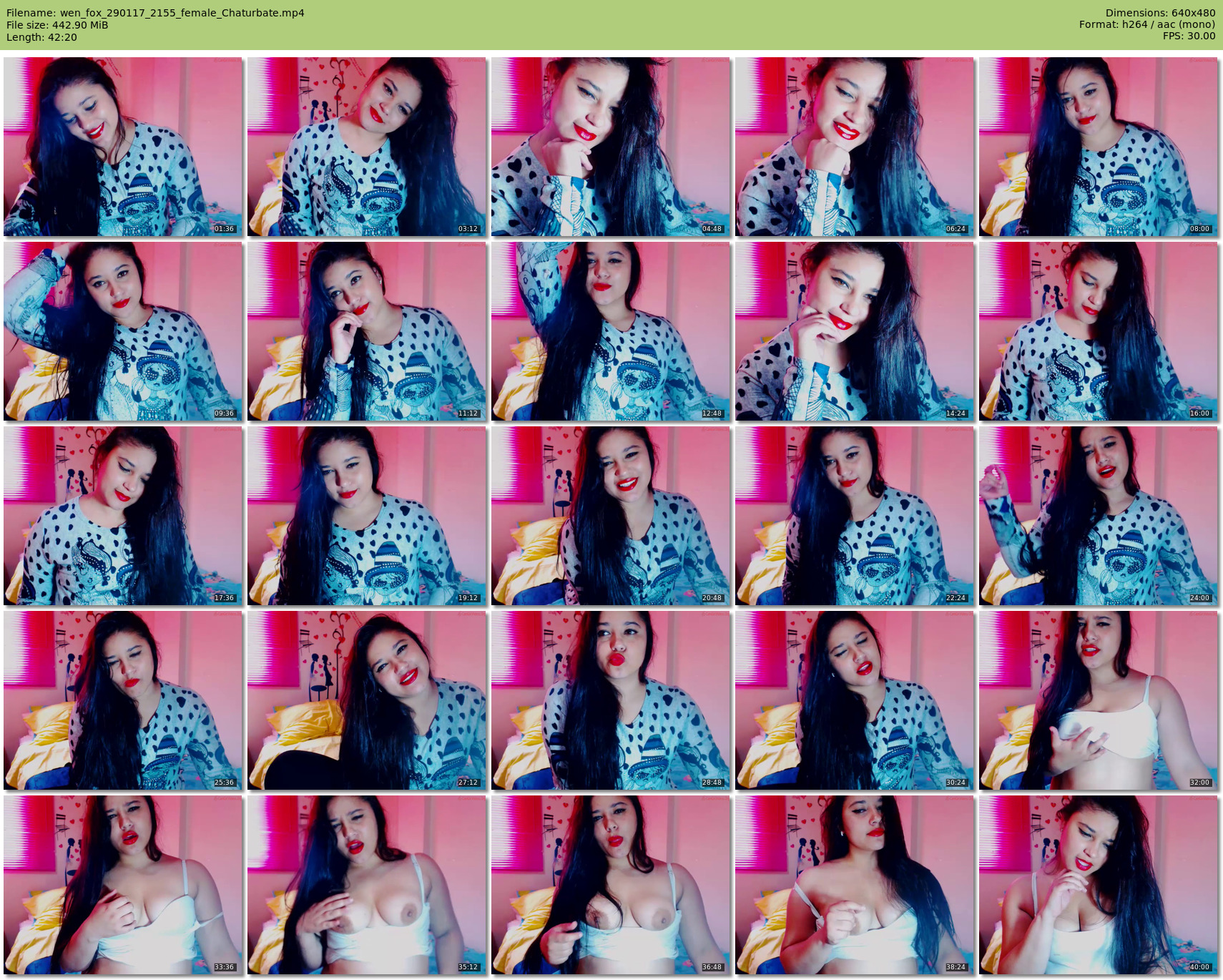Select the frame at 16:00
Image resolution: width=1223 pixels, height=980 pixels.
coord(1098,331)
